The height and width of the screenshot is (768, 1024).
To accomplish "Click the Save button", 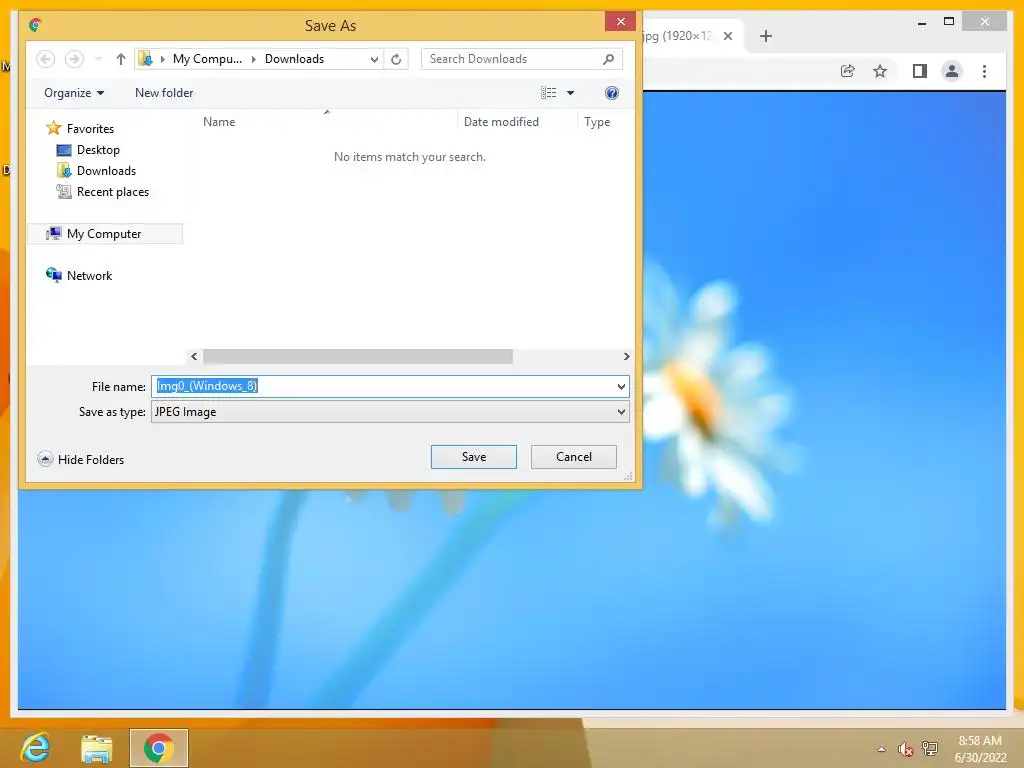I will 473,456.
